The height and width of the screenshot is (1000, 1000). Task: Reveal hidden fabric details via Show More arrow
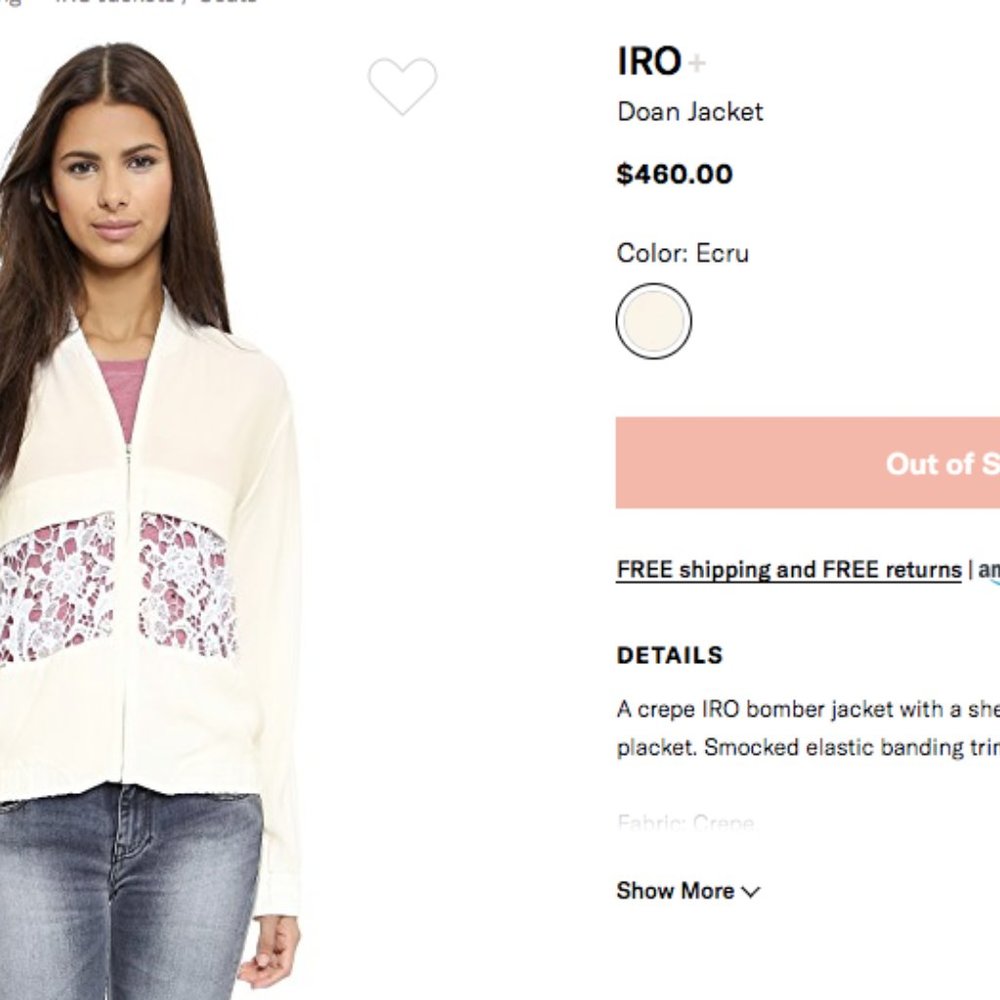(x=752, y=891)
